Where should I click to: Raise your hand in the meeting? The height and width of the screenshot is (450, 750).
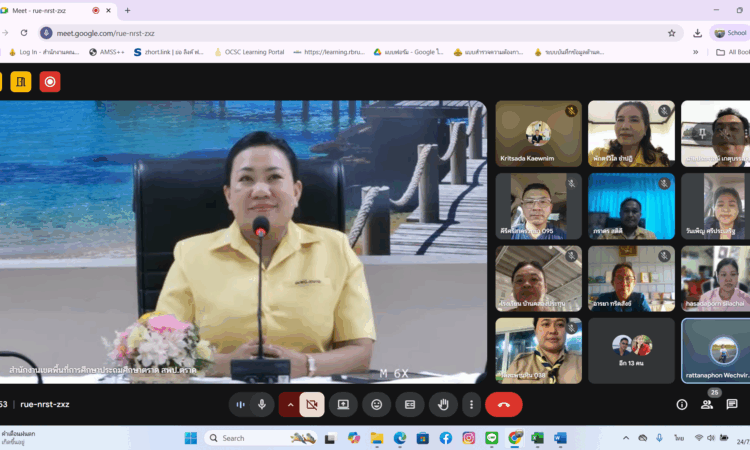coord(443,405)
